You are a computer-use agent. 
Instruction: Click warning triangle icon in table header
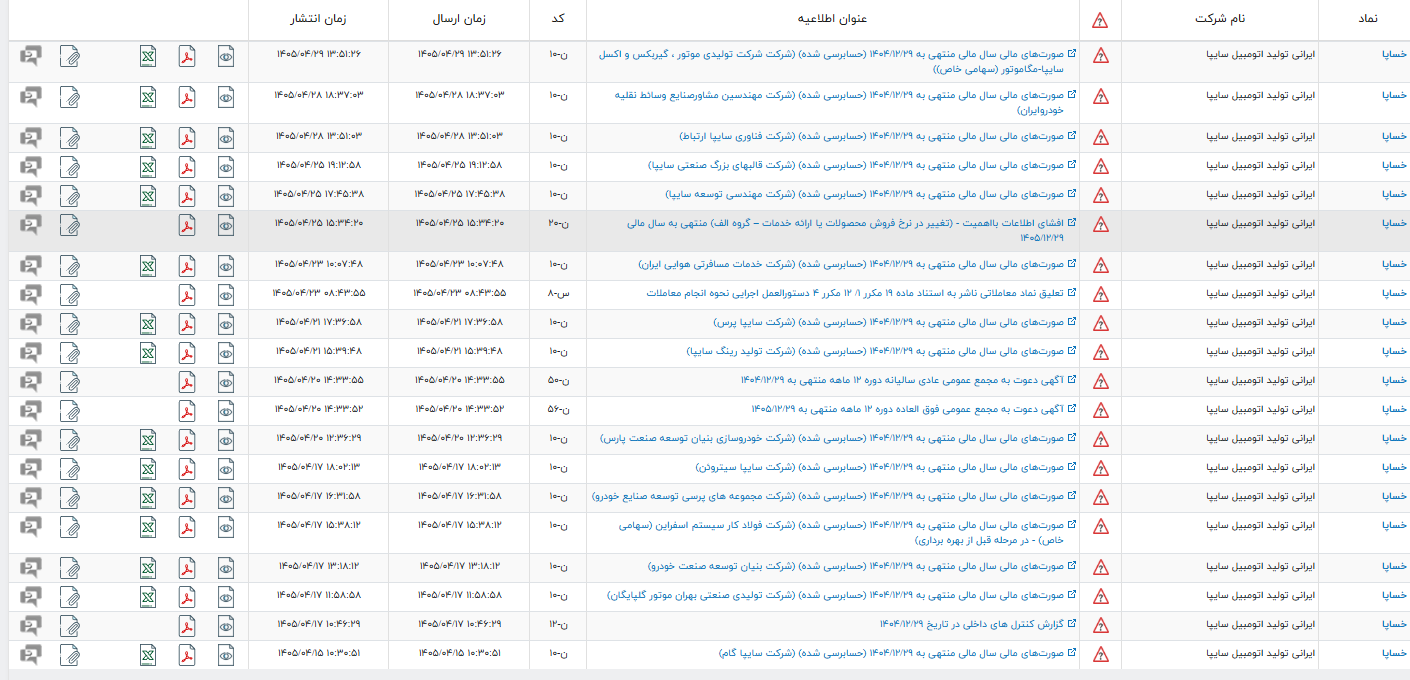[1100, 20]
